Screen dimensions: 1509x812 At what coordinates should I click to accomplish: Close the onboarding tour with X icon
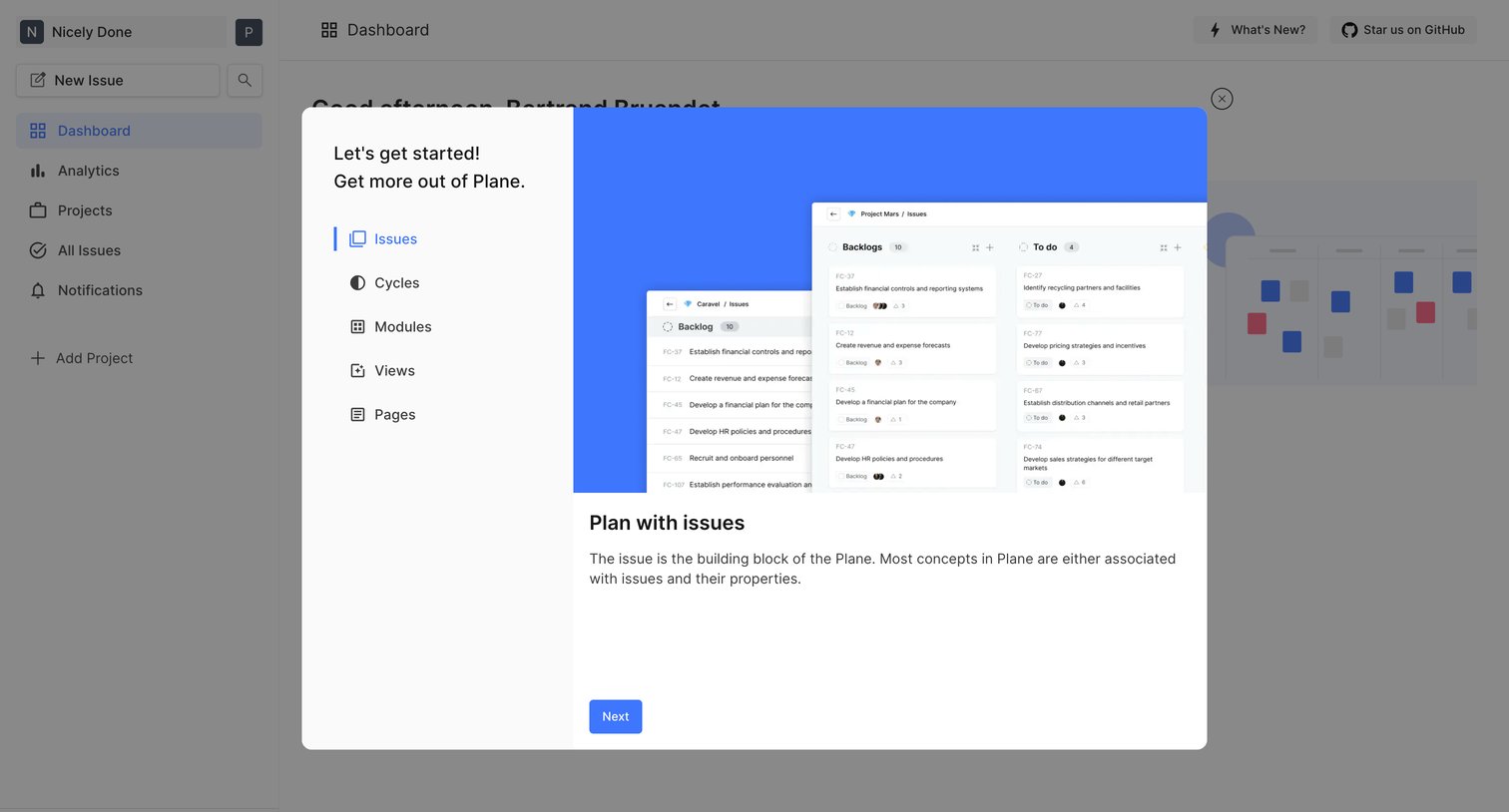(x=1222, y=99)
